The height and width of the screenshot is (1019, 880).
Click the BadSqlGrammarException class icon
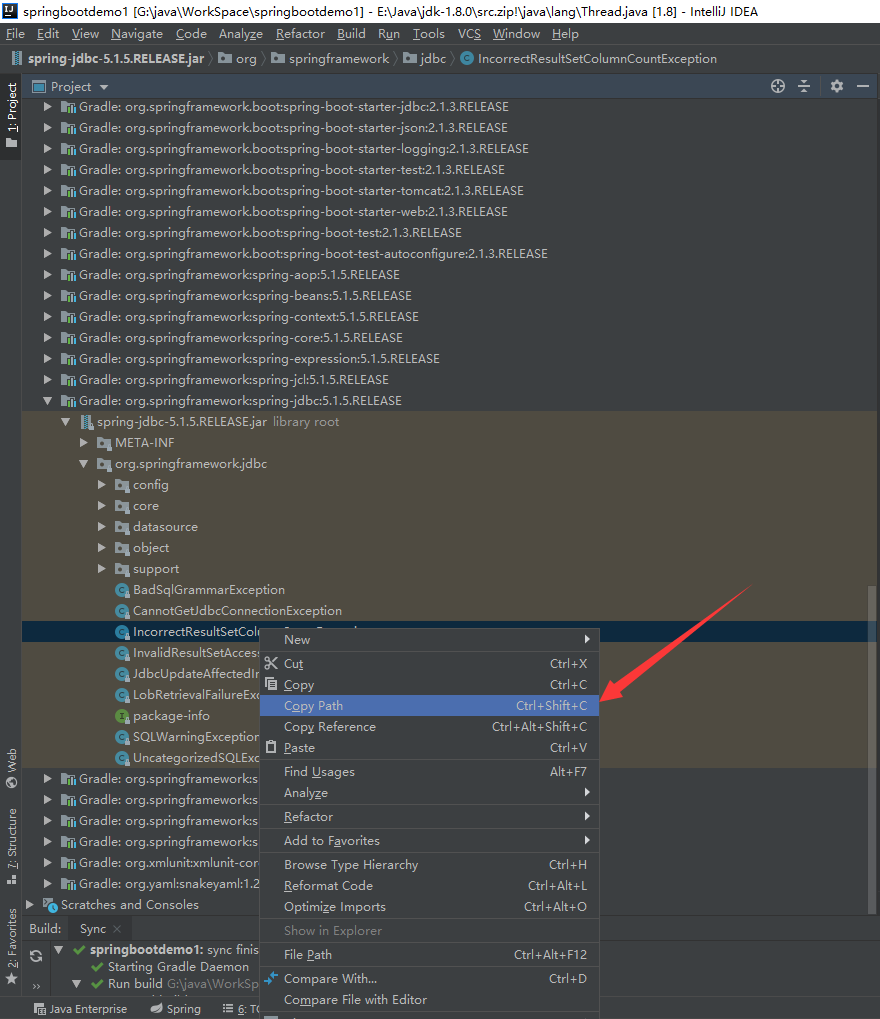(122, 590)
